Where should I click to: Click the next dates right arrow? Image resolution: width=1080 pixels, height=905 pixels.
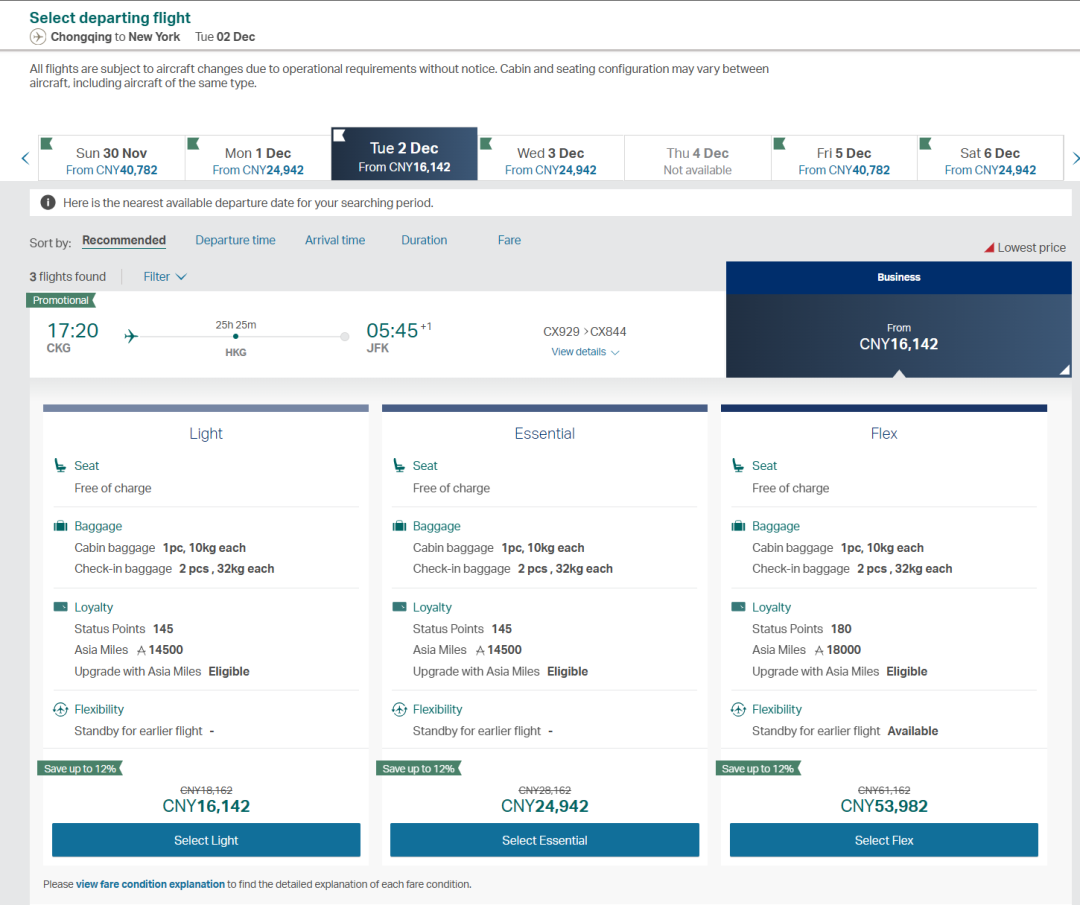click(x=1075, y=158)
